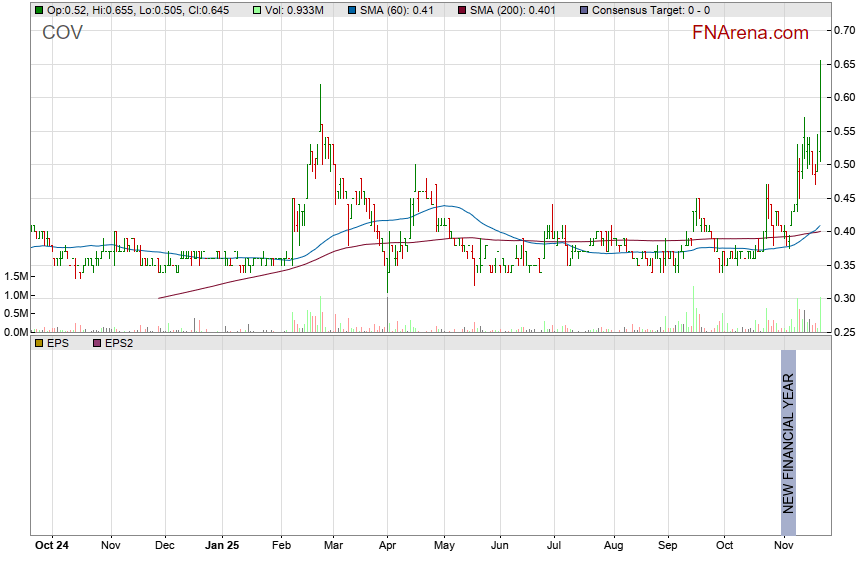Open the FNArena.com watermark link
The height and width of the screenshot is (566, 859).
[x=750, y=33]
